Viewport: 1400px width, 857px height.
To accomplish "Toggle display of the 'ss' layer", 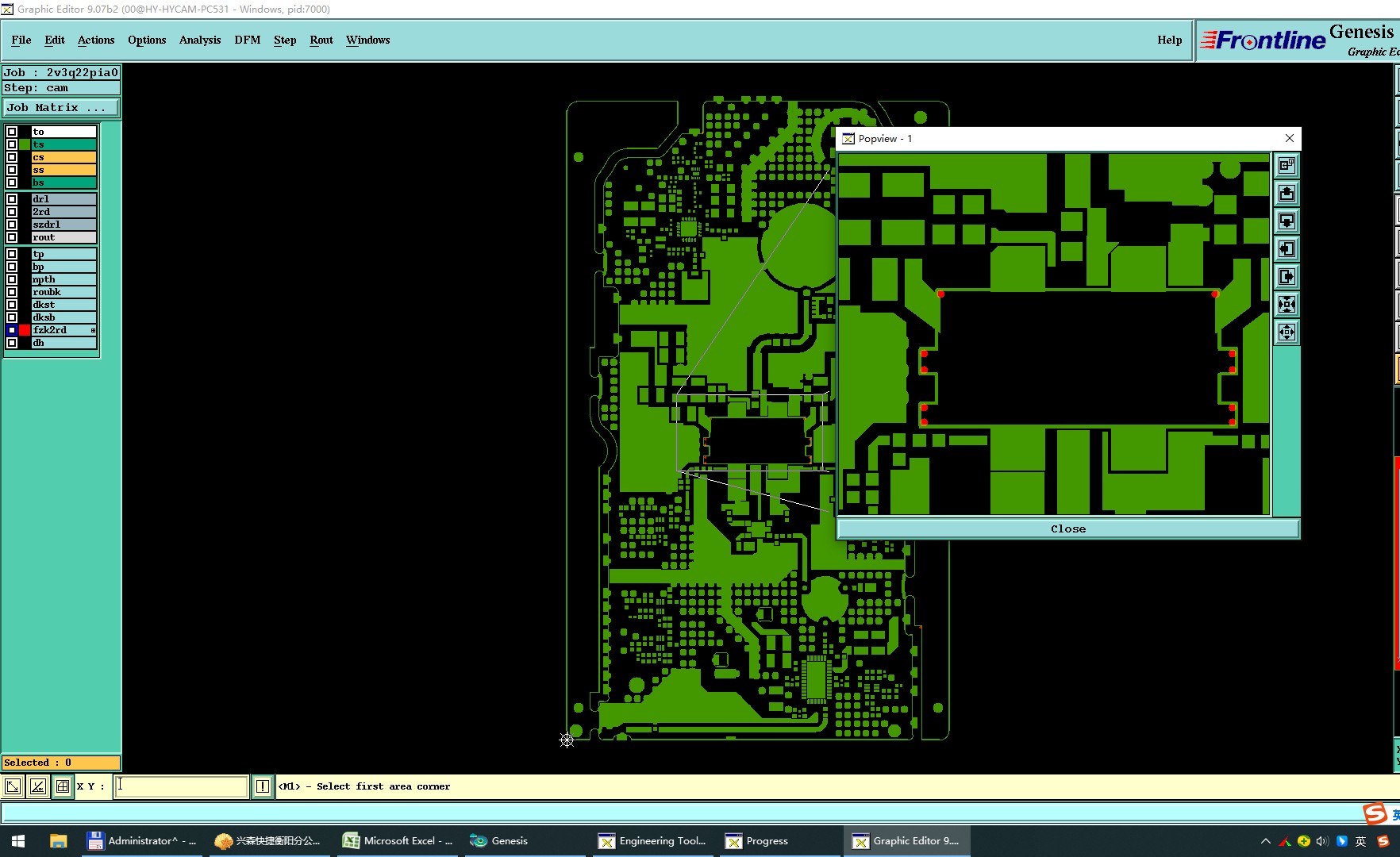I will 12,170.
